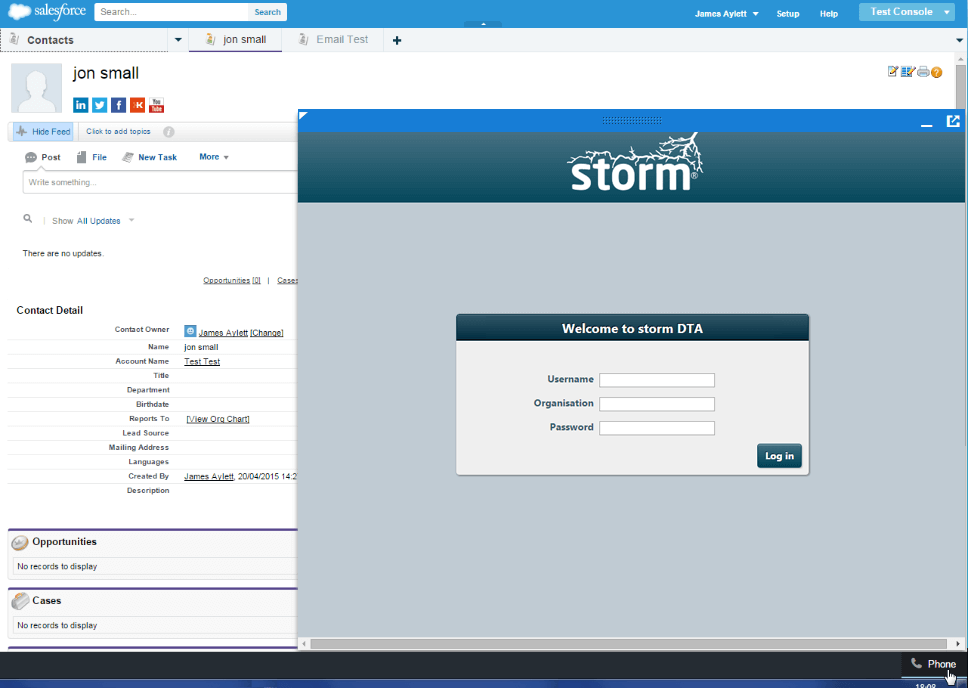Switch to the Email Test tab
Screen dimensions: 968x688
click(333, 40)
